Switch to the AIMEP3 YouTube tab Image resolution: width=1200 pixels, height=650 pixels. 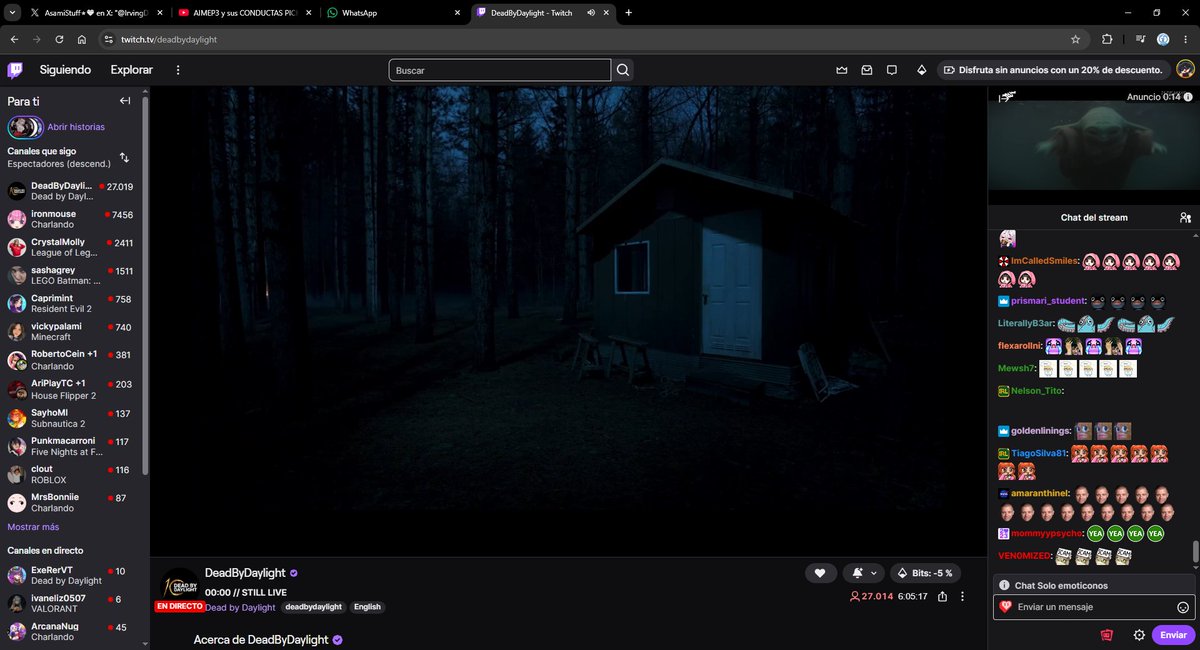pyautogui.click(x=247, y=13)
